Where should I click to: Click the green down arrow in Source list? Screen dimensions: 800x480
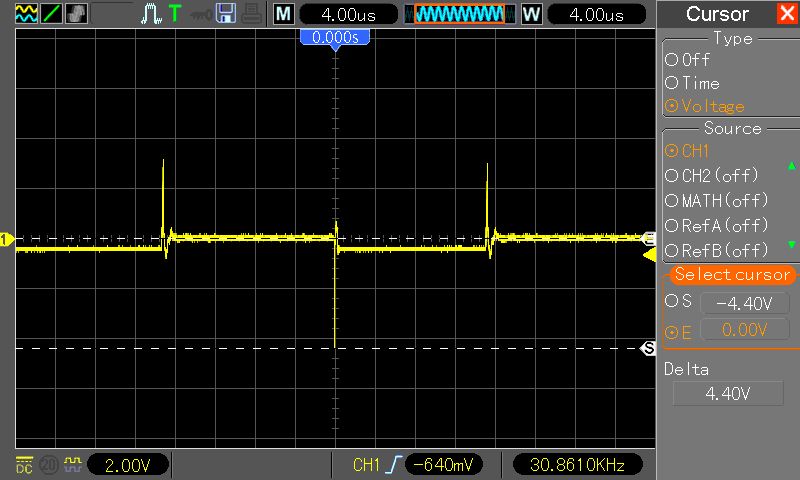(791, 245)
